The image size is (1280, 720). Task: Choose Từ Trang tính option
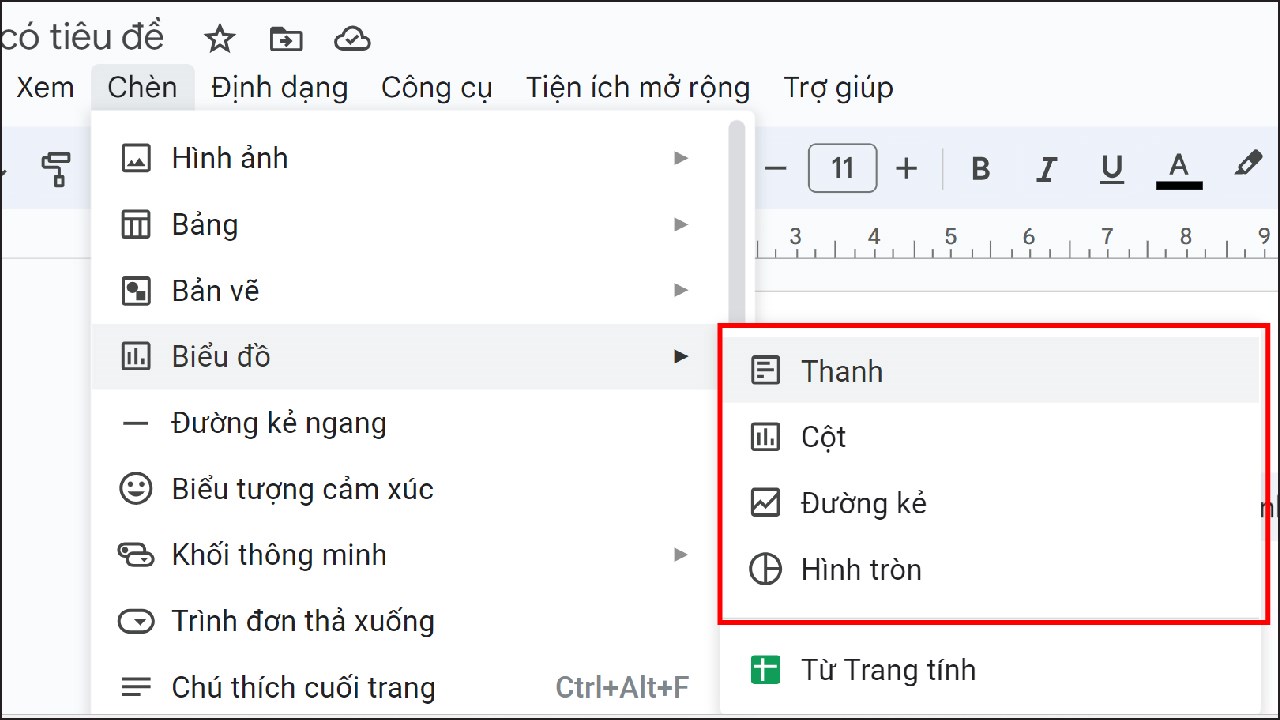pyautogui.click(x=990, y=669)
